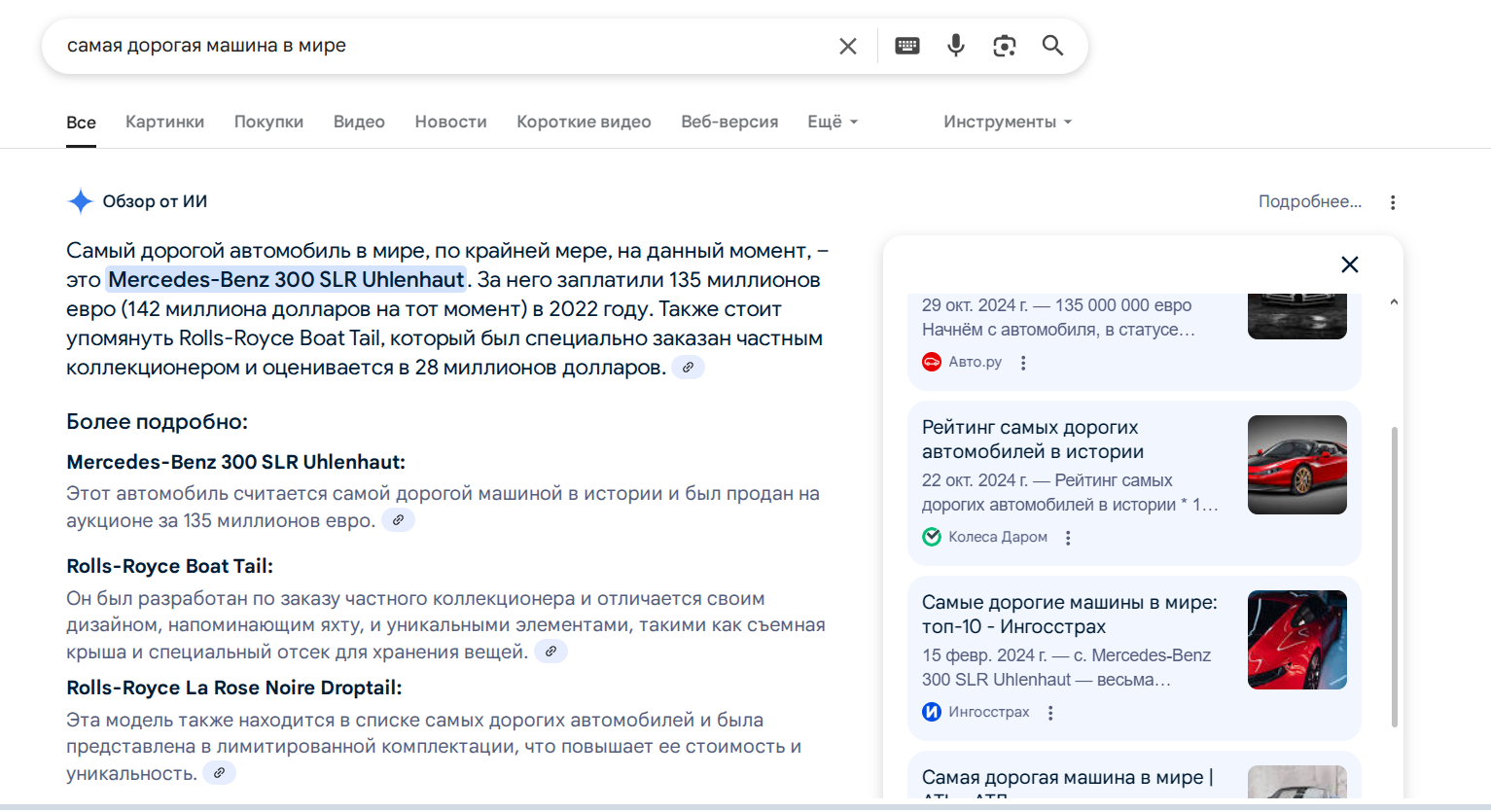Open Самые дорогие машины в мире: топ-10 article
Screen dimensions: 1491x812
[1070, 615]
